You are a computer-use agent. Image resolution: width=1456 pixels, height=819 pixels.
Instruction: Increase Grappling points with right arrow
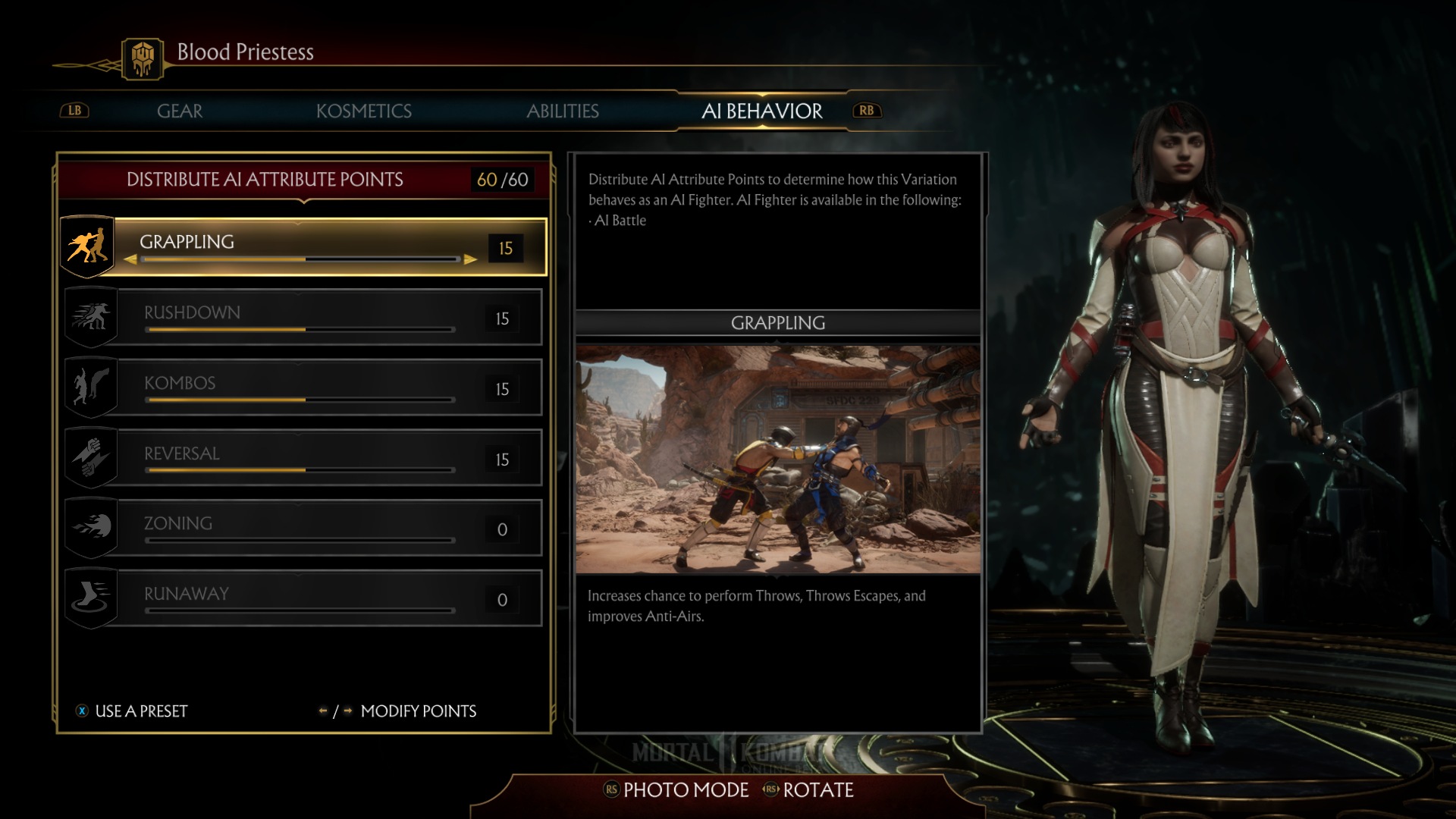coord(470,259)
